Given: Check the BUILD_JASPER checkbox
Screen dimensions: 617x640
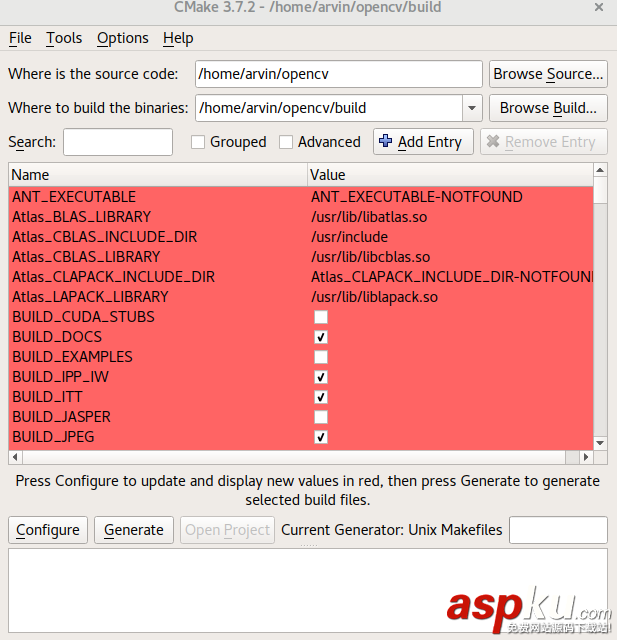Looking at the screenshot, I should 321,417.
